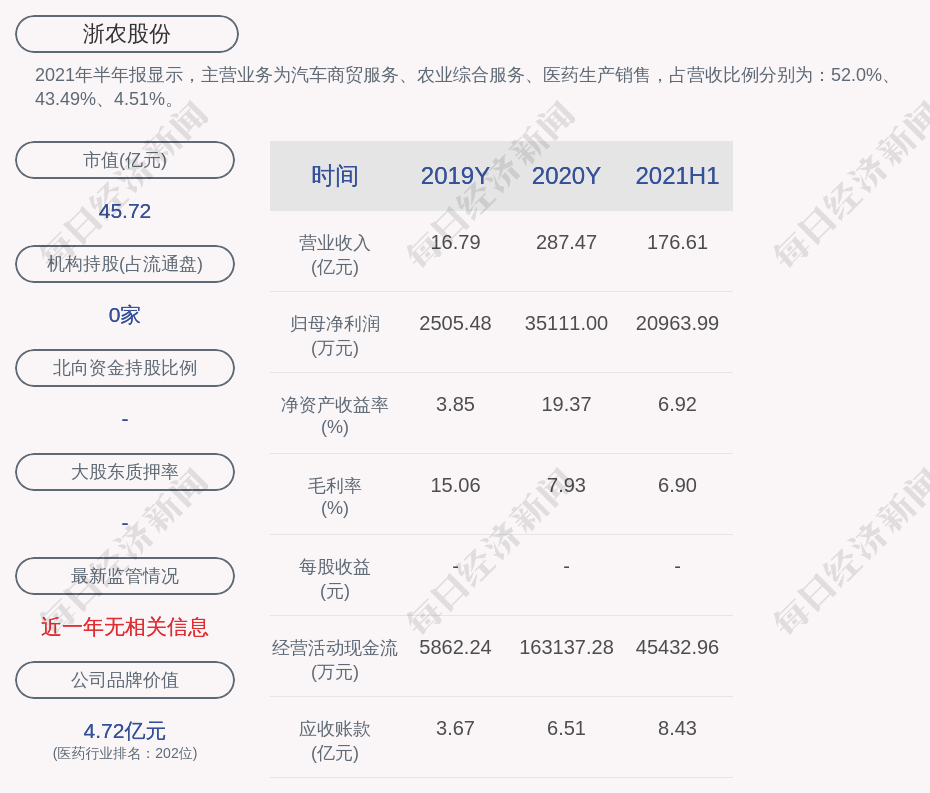Click the 45.72 market value figure
Screen dimensions: 930x793
(x=125, y=211)
